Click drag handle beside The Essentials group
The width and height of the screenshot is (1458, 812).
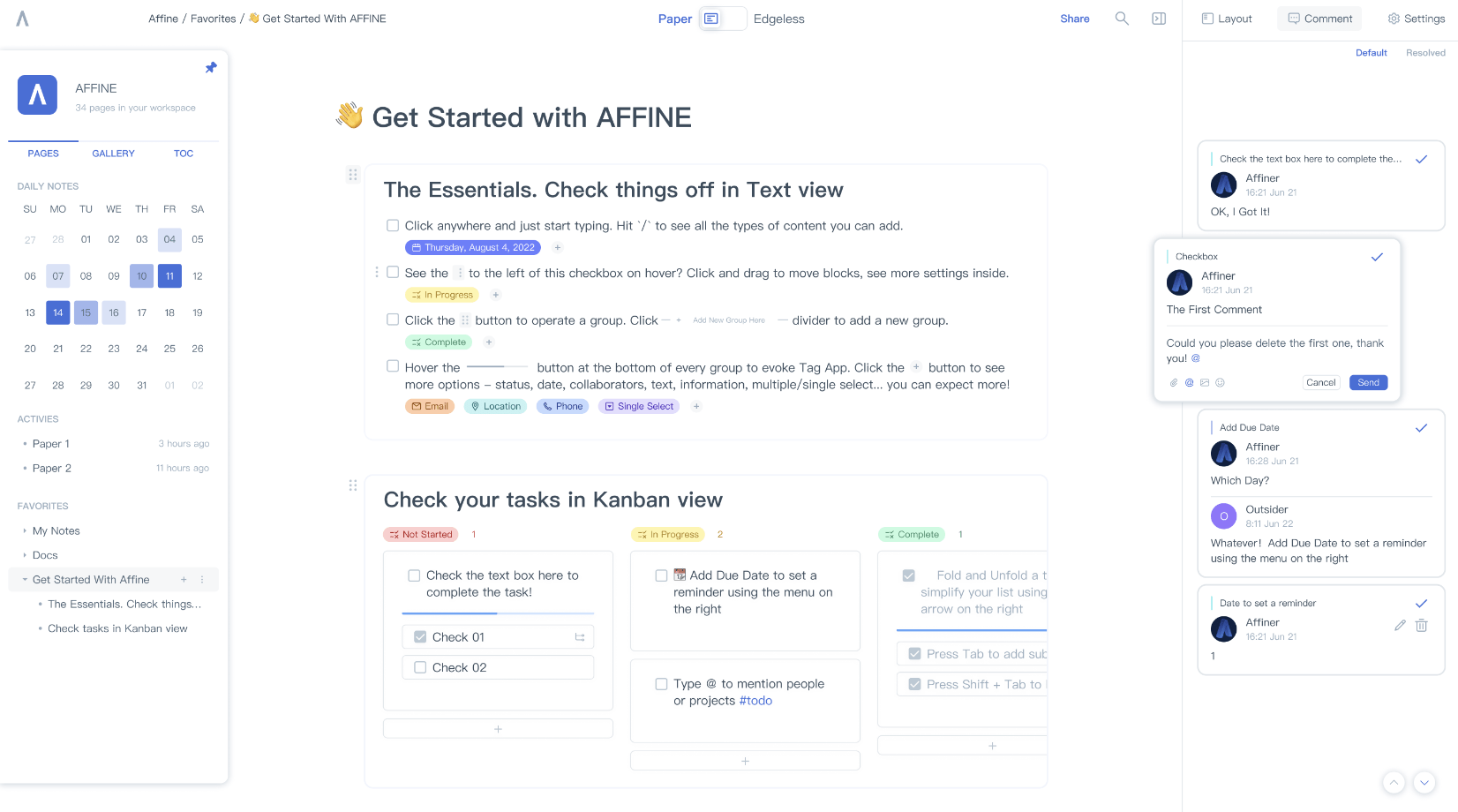click(353, 175)
